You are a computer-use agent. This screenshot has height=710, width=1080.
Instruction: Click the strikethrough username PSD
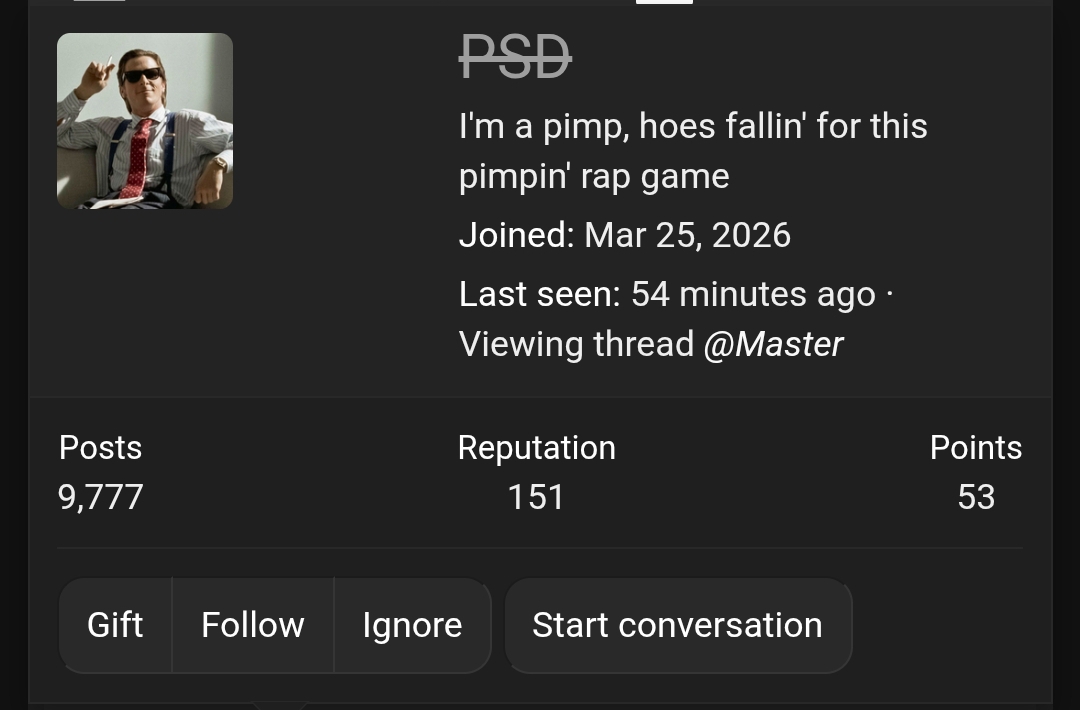[514, 58]
